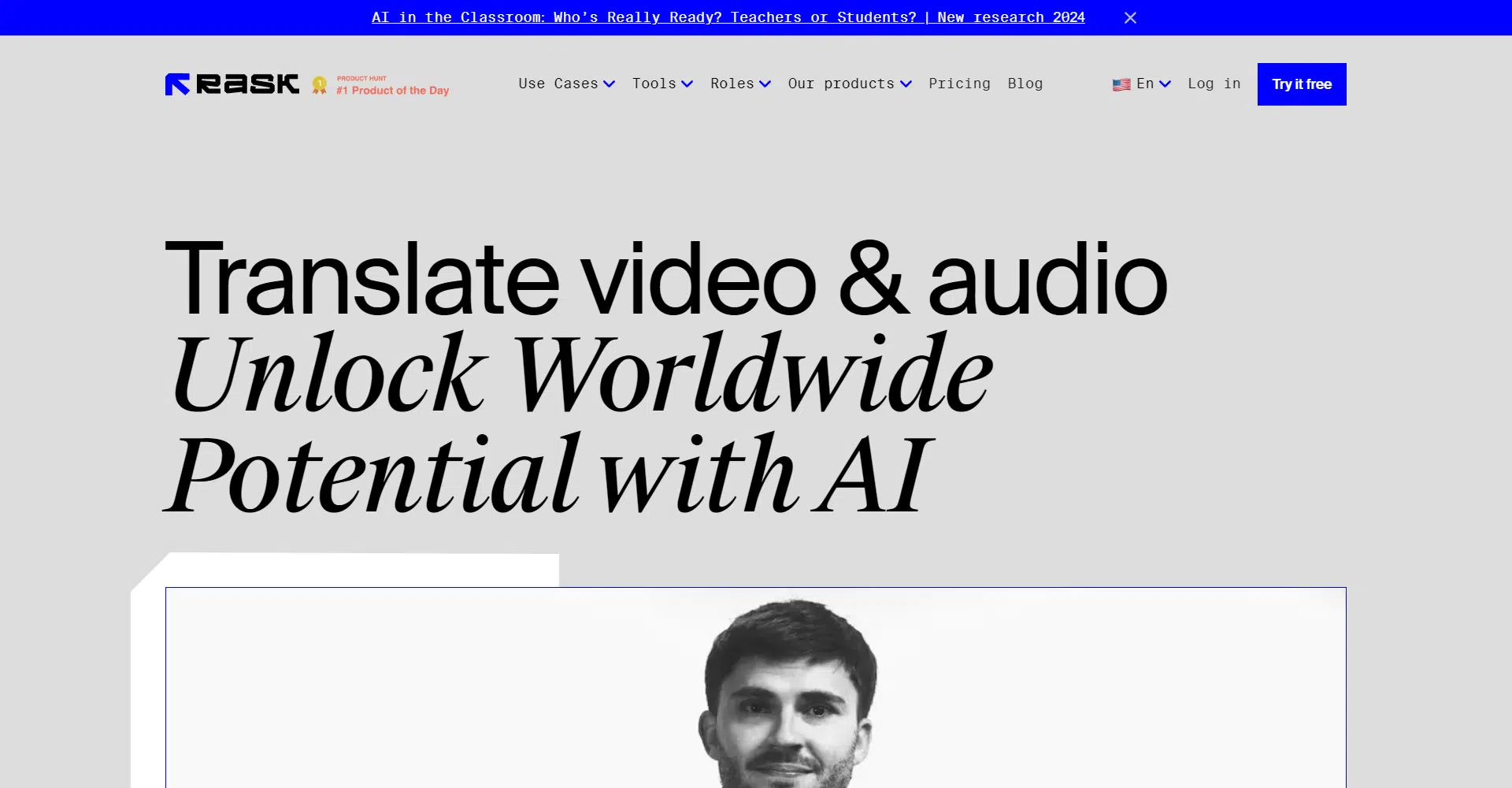Viewport: 1512px width, 788px height.
Task: Click the #1 Product of the Day text
Action: [392, 91]
